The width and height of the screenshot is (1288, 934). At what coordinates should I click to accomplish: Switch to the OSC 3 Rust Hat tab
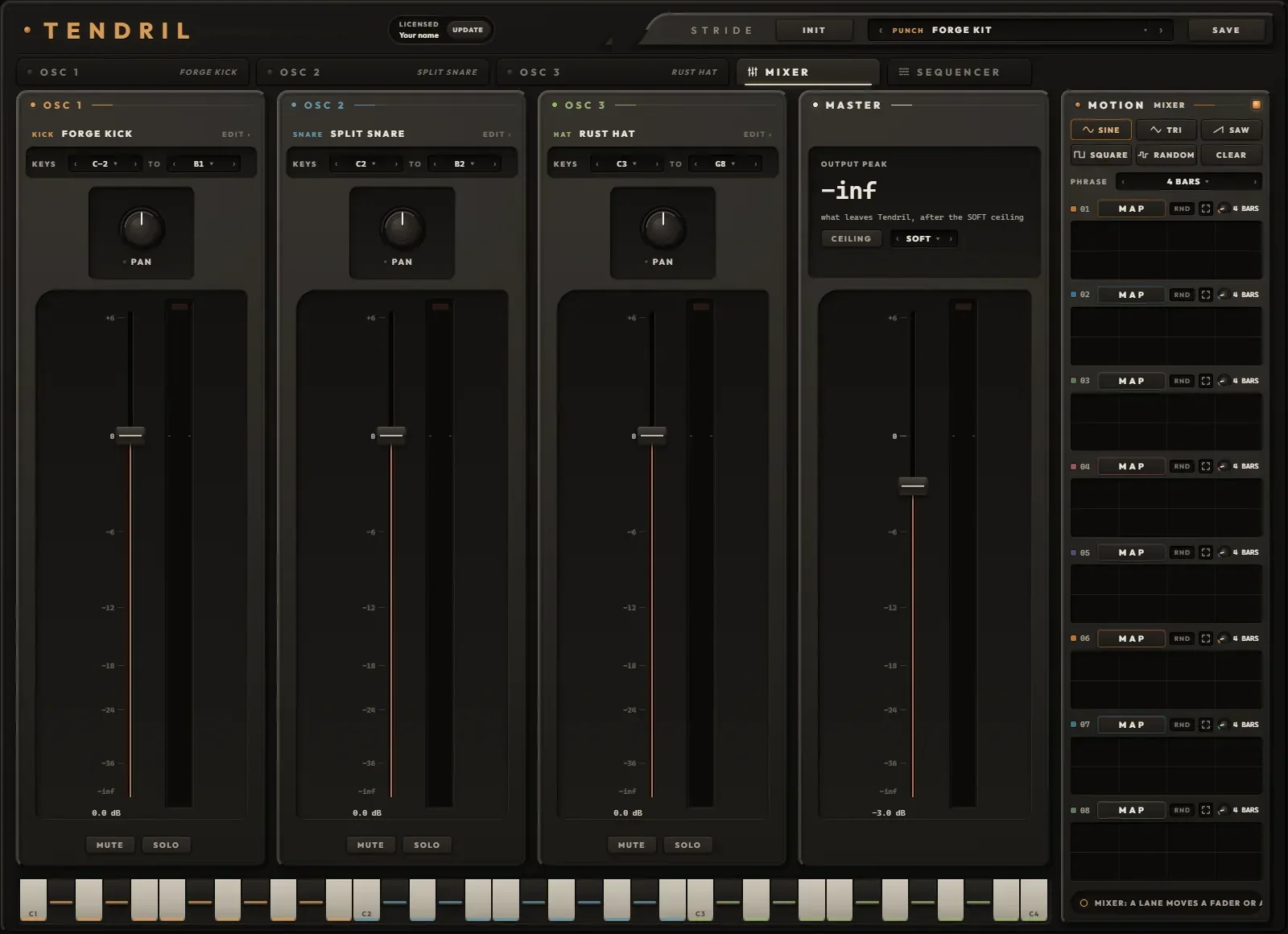click(613, 72)
